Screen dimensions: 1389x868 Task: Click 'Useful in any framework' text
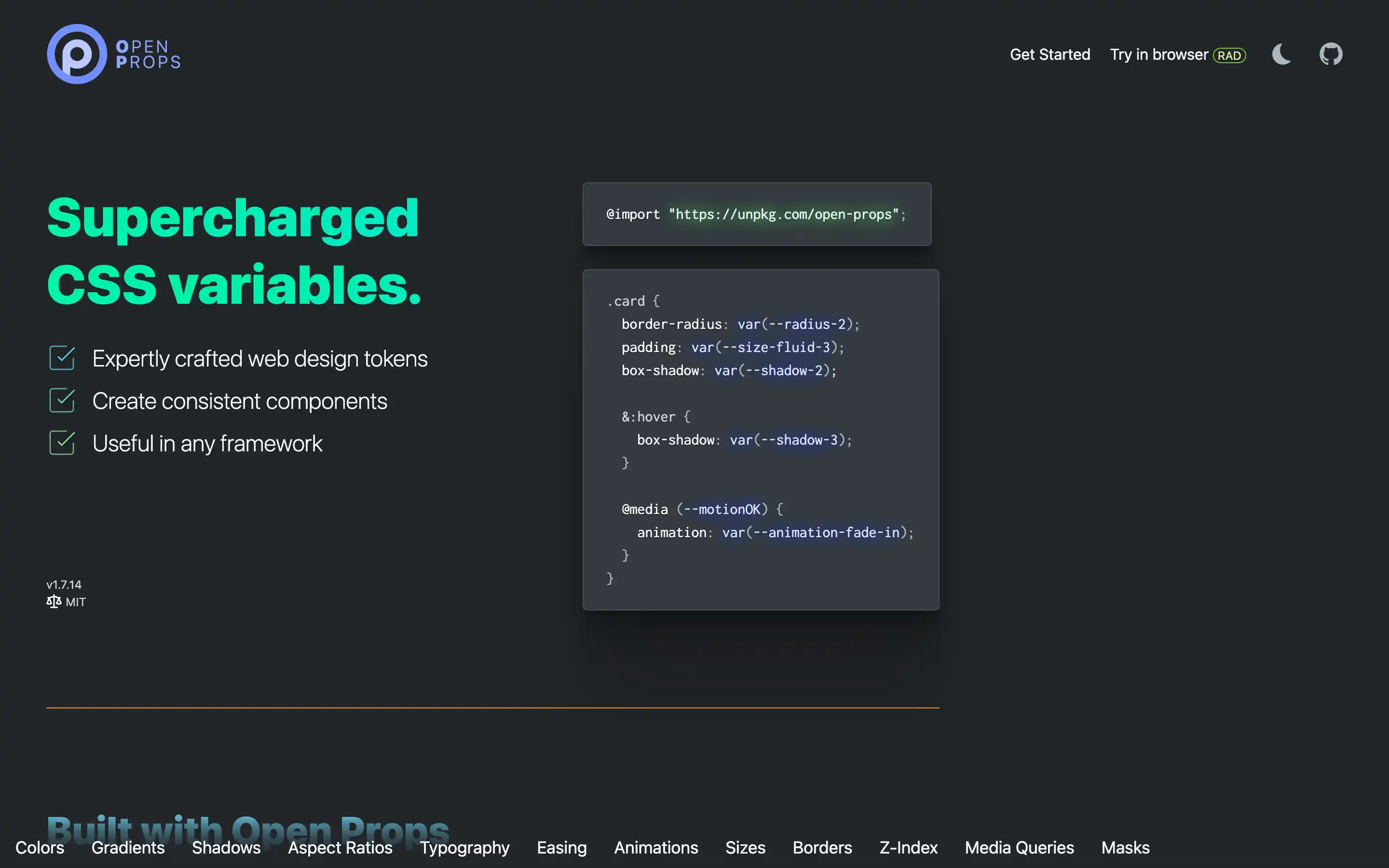pos(207,444)
